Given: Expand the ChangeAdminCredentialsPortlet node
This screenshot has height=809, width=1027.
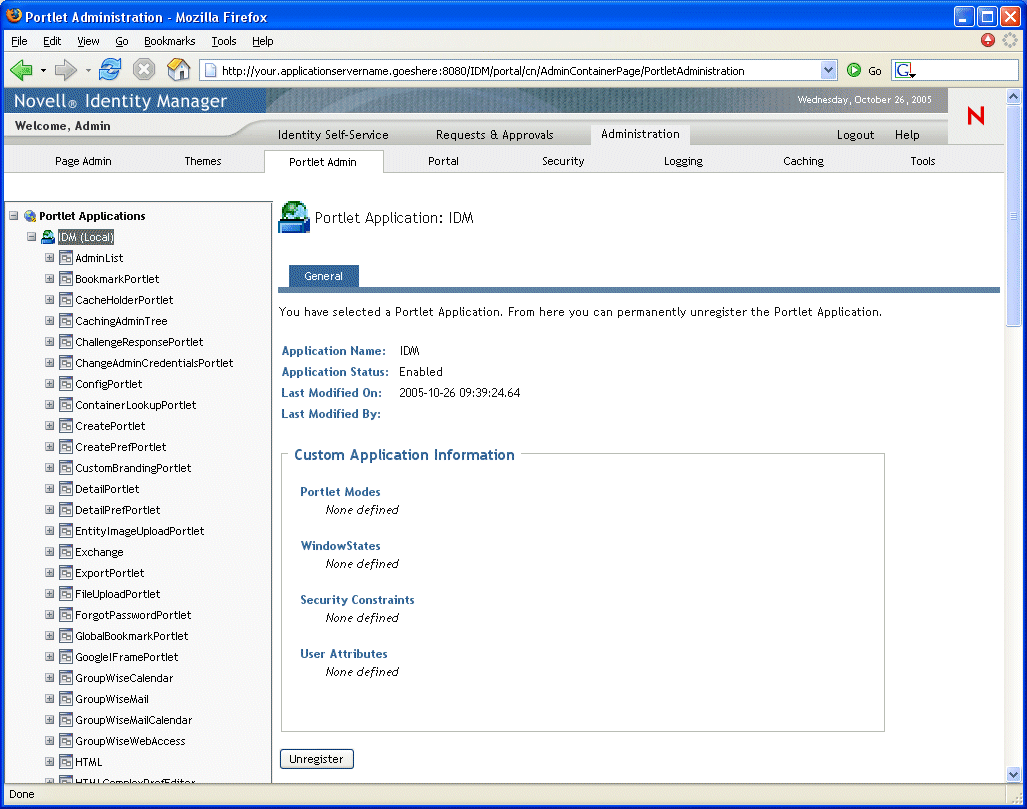Looking at the screenshot, I should pos(49,362).
